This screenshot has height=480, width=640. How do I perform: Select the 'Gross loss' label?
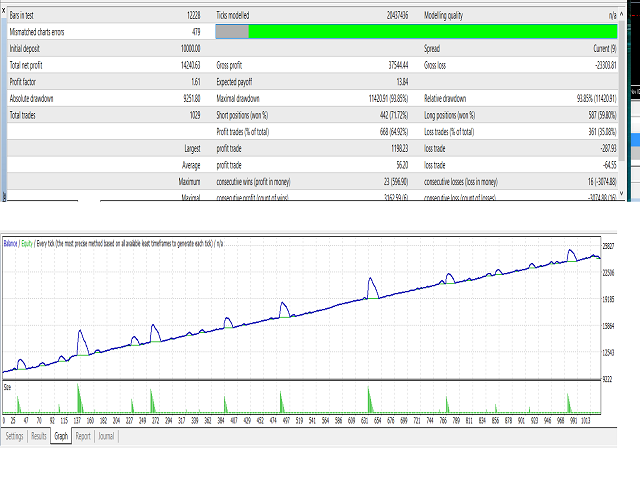(435, 65)
